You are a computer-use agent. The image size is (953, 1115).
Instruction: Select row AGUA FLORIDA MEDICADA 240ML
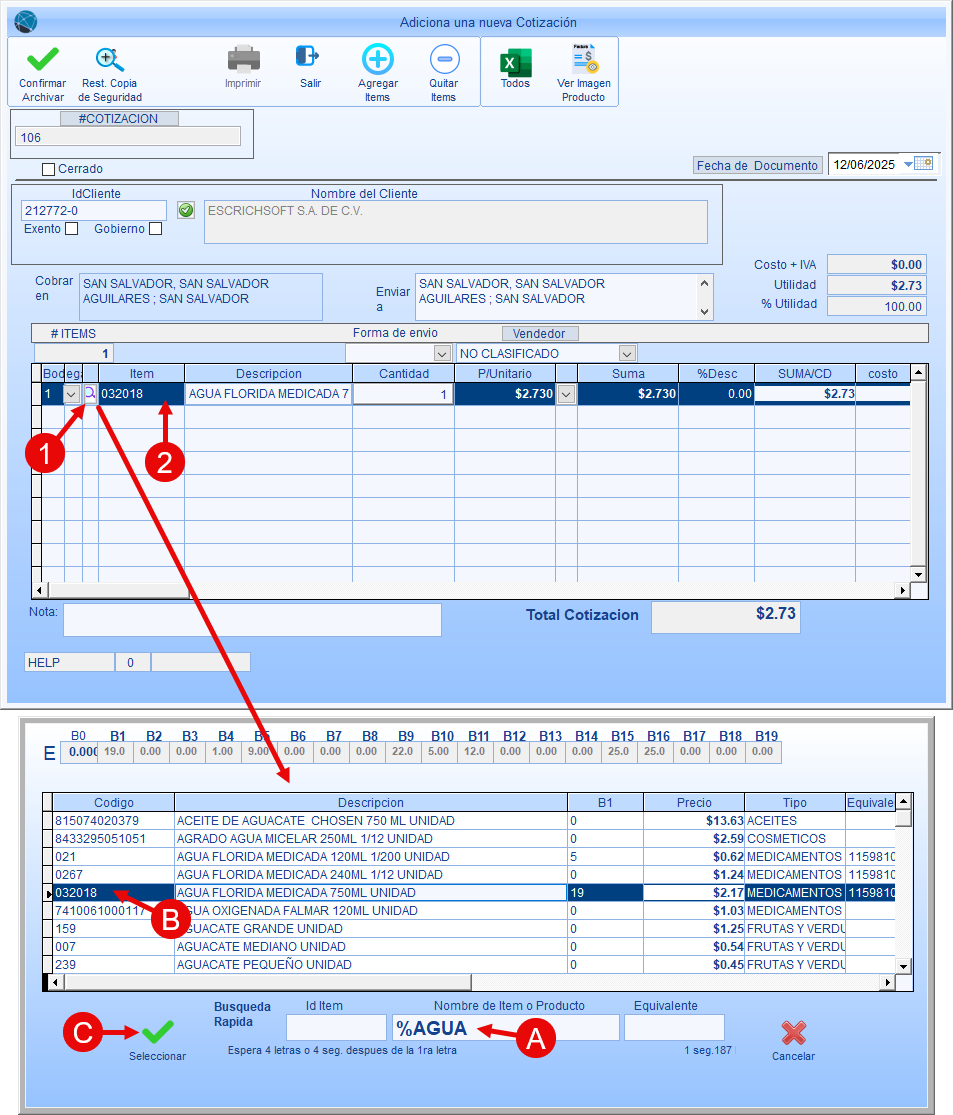click(x=474, y=875)
